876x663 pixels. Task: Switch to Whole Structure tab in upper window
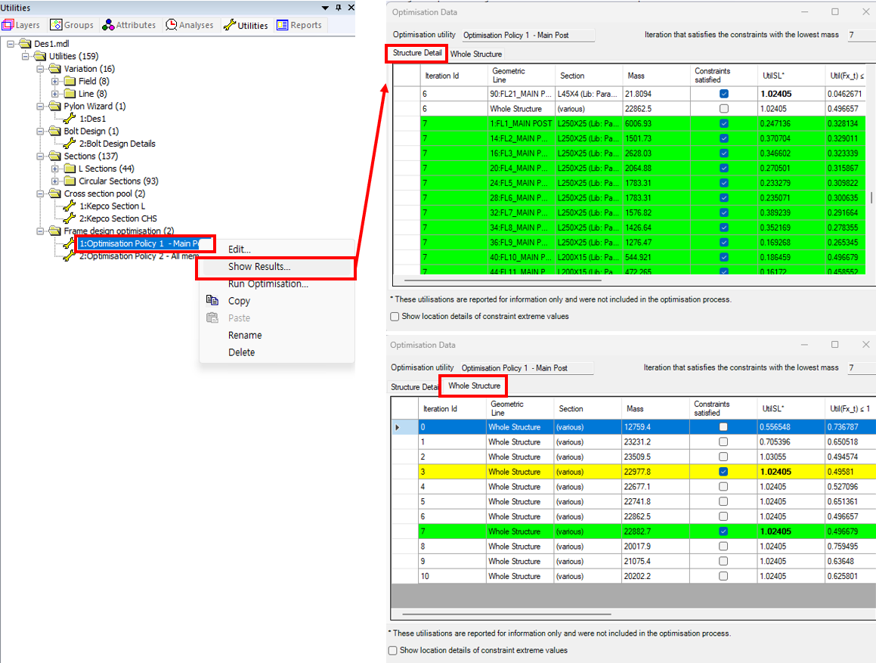click(476, 54)
